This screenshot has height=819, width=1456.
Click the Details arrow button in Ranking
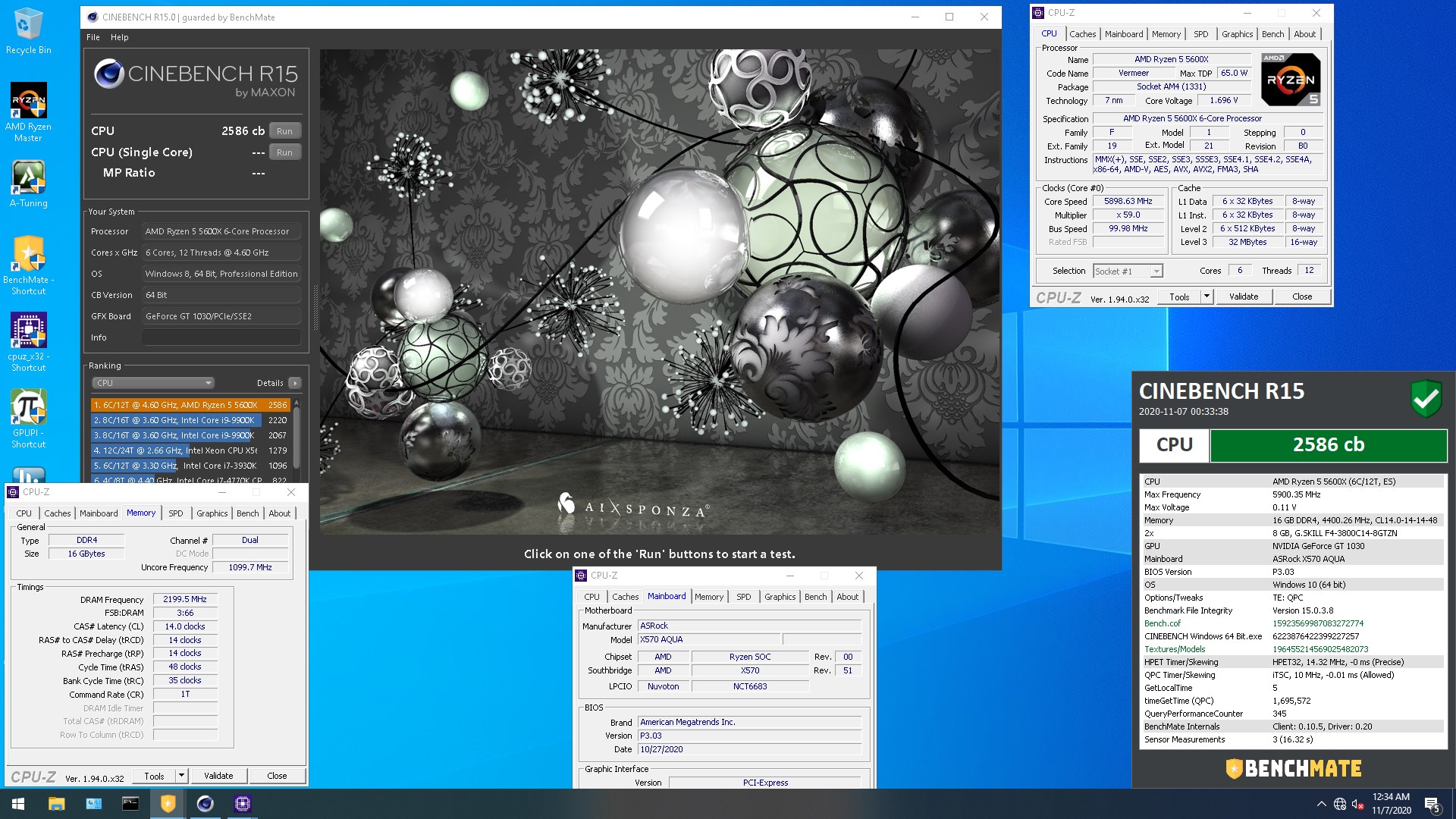click(295, 384)
